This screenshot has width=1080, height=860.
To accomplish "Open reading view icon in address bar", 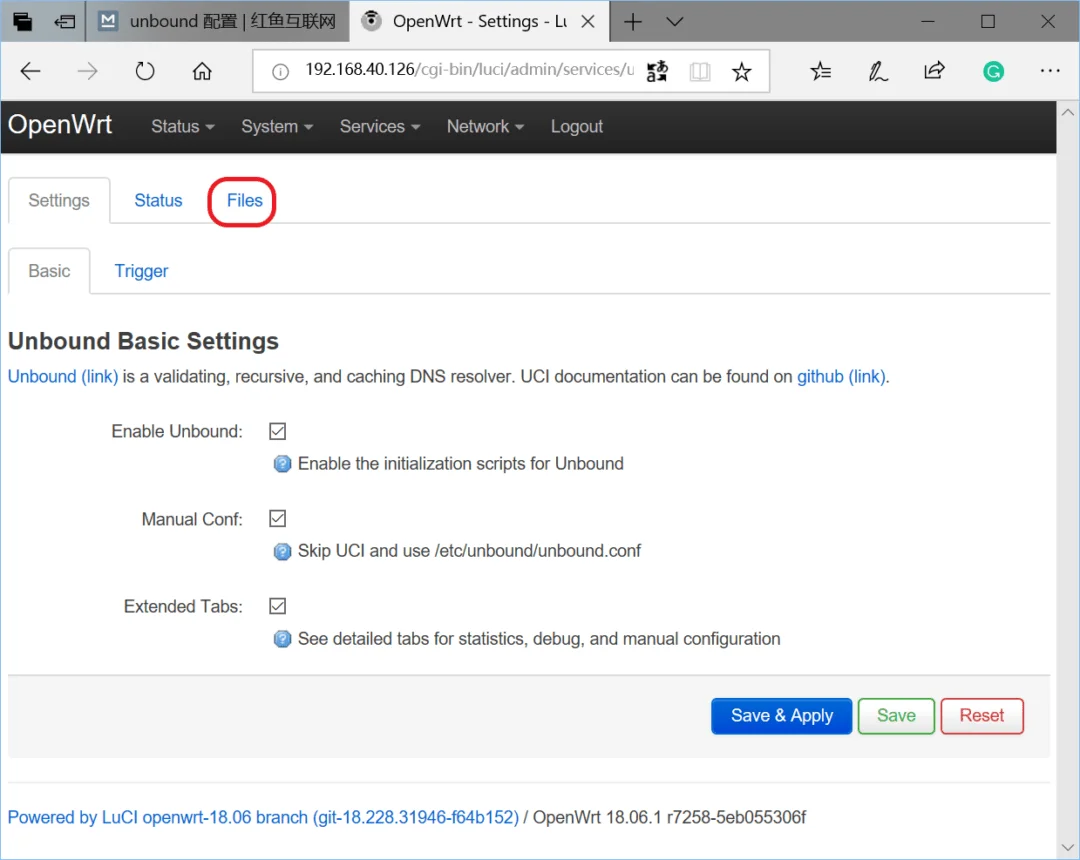I will (700, 71).
